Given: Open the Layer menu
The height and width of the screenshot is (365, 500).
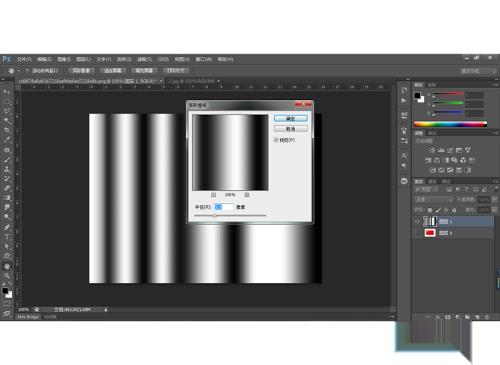Looking at the screenshot, I should [x=83, y=59].
